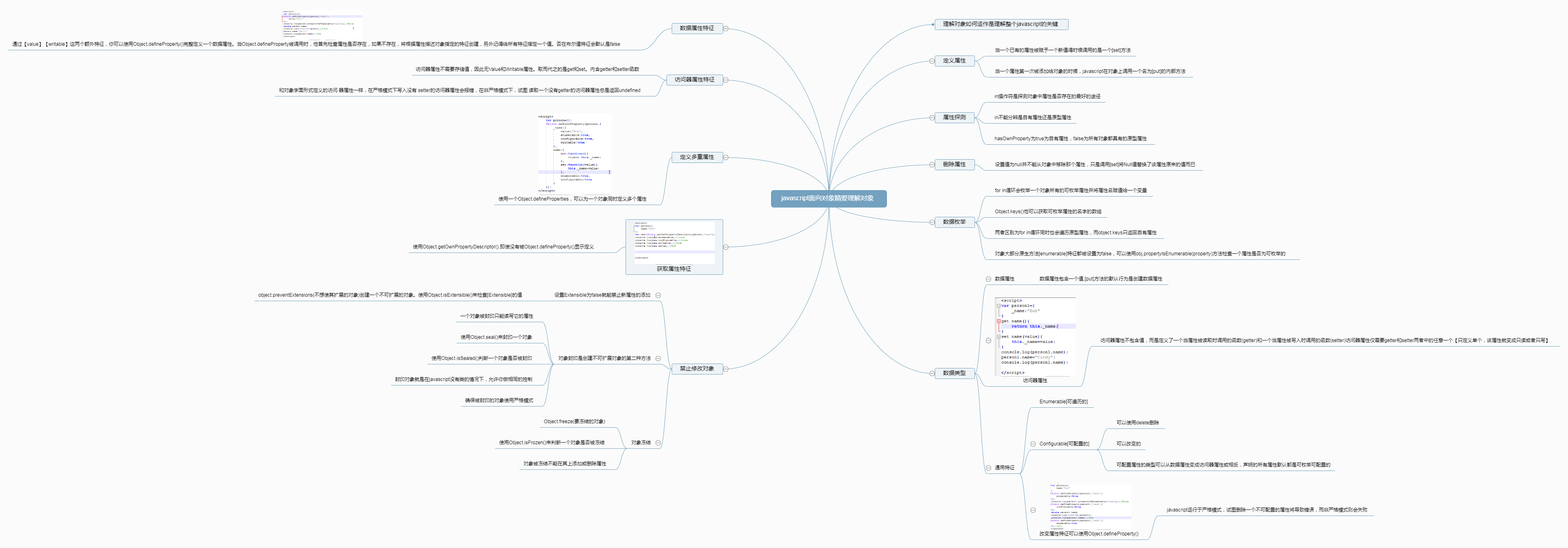The height and width of the screenshot is (548, 1568).
Task: Select the 使用Object.isFrozen() node
Action: point(551,443)
